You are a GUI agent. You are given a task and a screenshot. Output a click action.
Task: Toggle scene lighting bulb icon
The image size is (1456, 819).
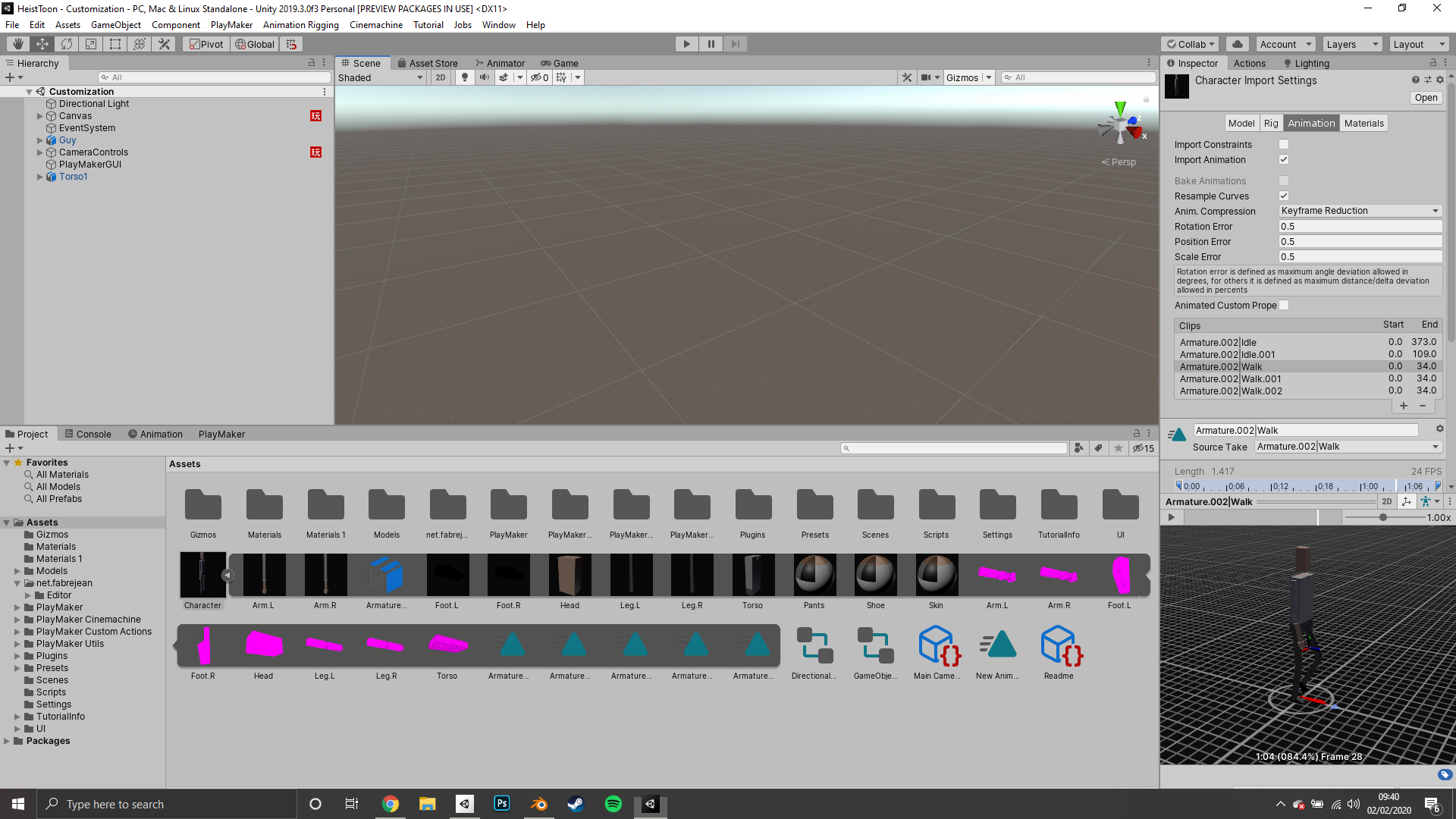(465, 77)
